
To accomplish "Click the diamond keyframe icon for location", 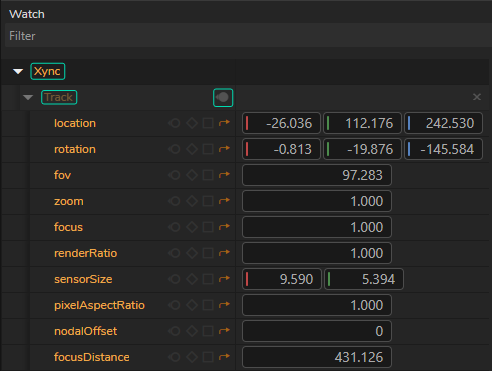I will 192,123.
